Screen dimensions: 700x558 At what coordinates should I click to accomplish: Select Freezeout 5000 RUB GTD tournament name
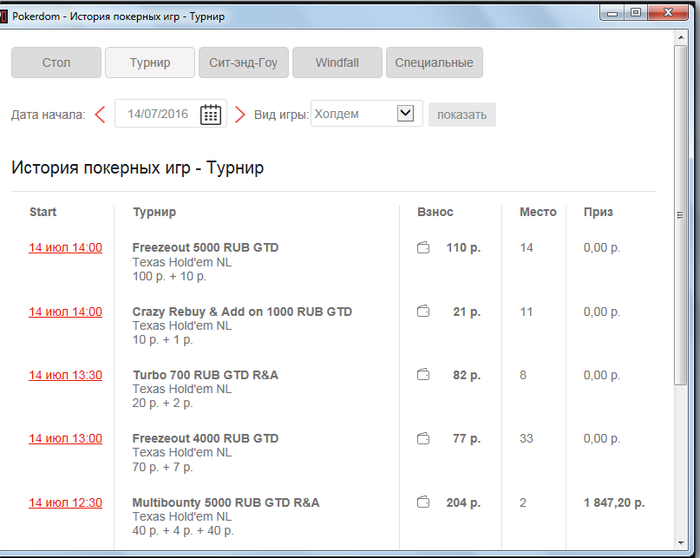pyautogui.click(x=205, y=248)
